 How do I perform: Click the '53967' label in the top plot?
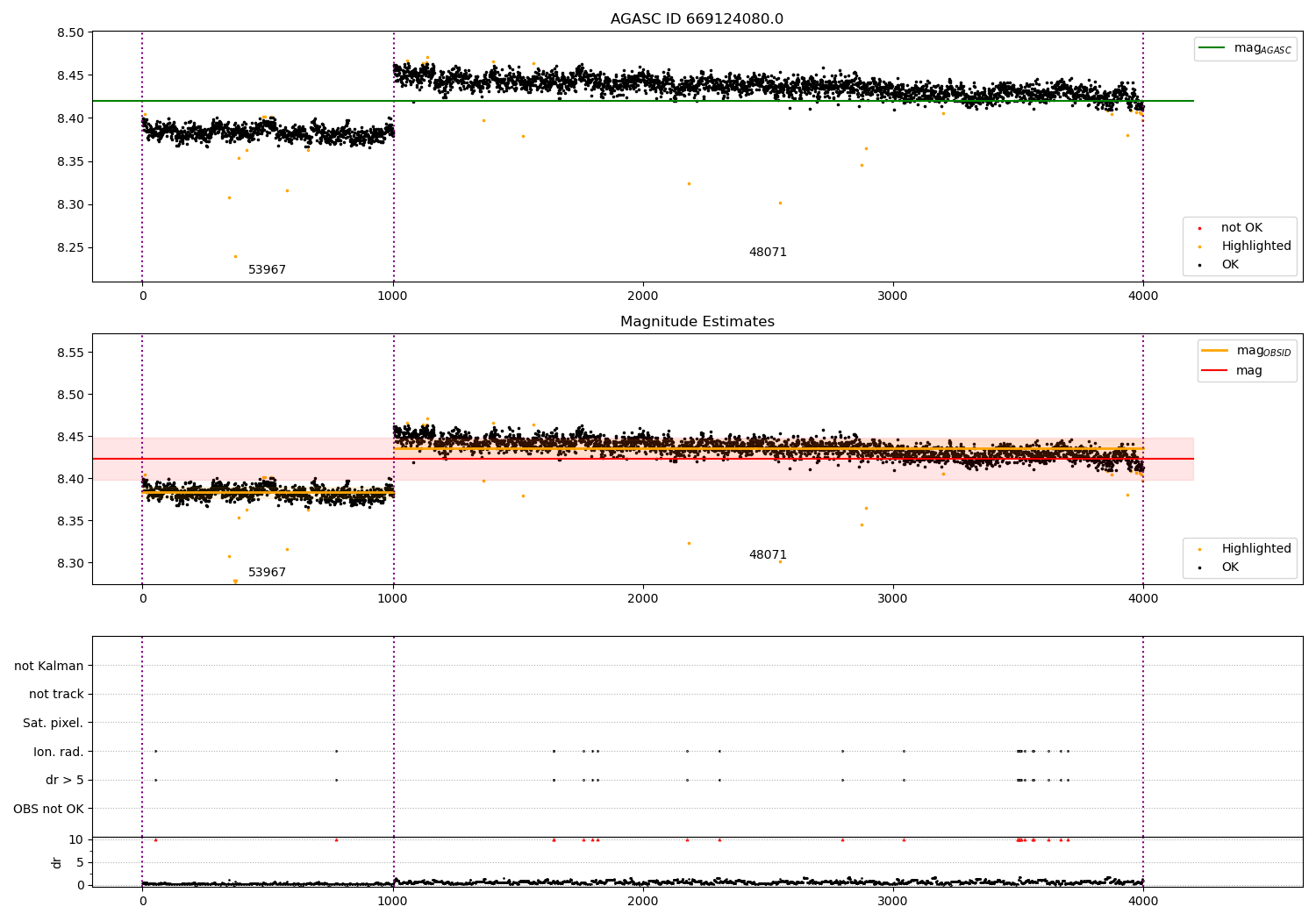pyautogui.click(x=267, y=270)
